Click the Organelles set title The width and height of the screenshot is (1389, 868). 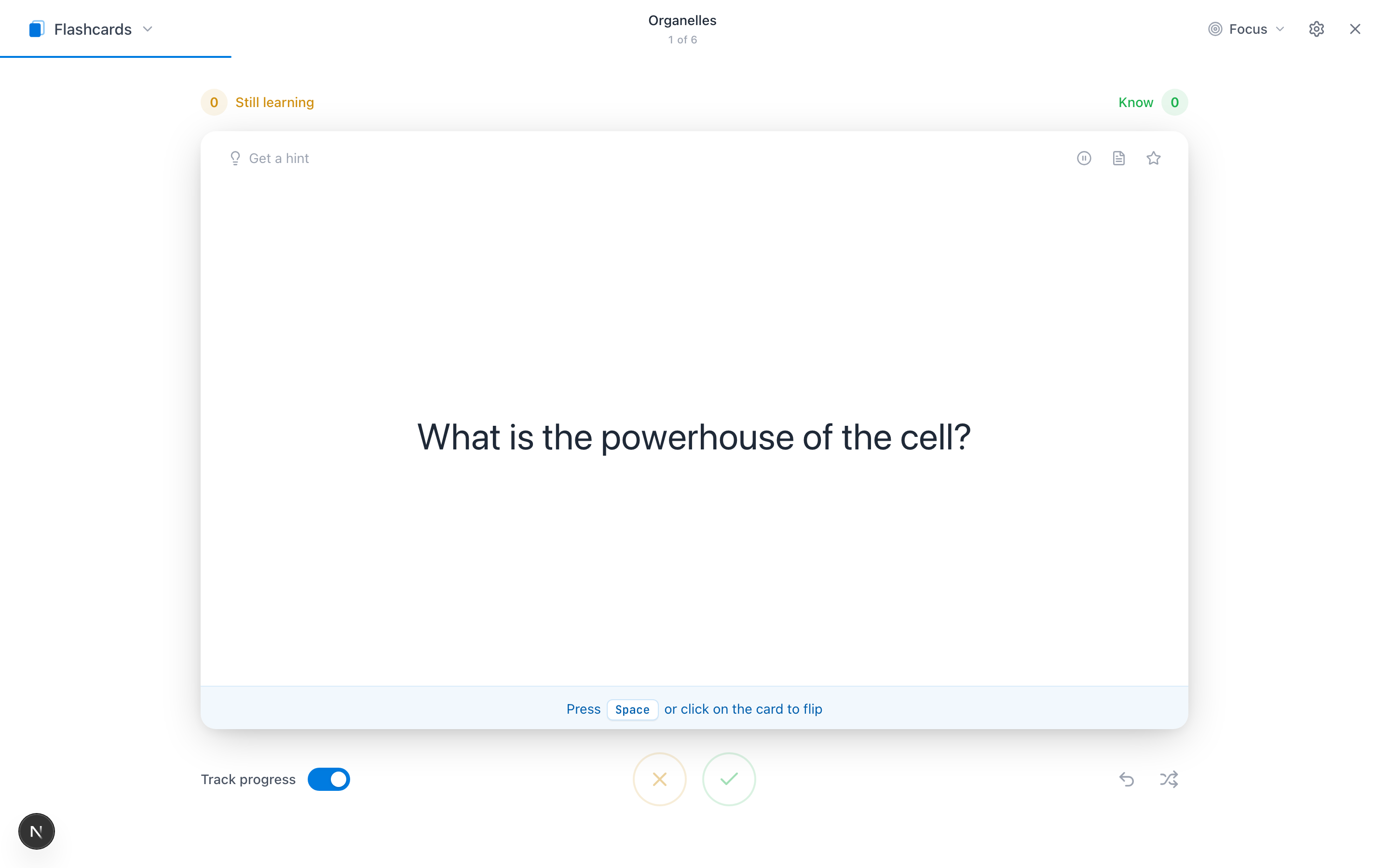click(x=682, y=21)
